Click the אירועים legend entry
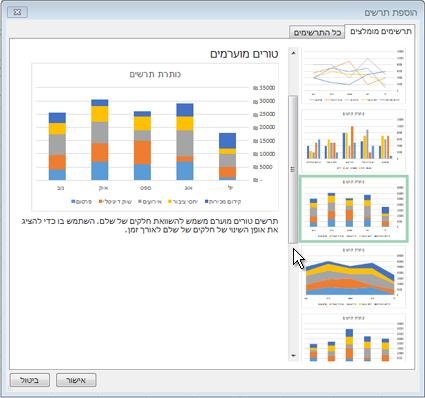Viewport: 425px width, 398px height. pyautogui.click(x=150, y=202)
